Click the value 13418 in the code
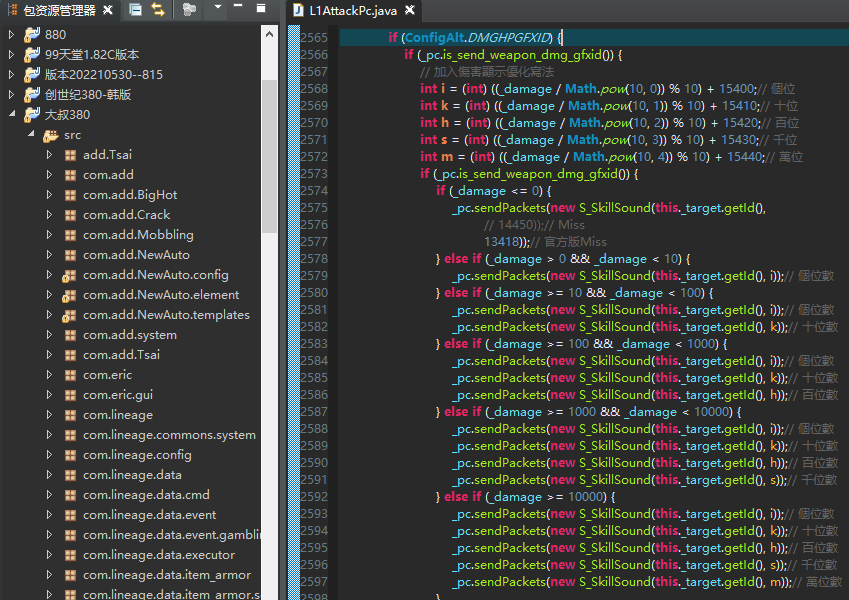This screenshot has height=600, width=849. (501, 242)
